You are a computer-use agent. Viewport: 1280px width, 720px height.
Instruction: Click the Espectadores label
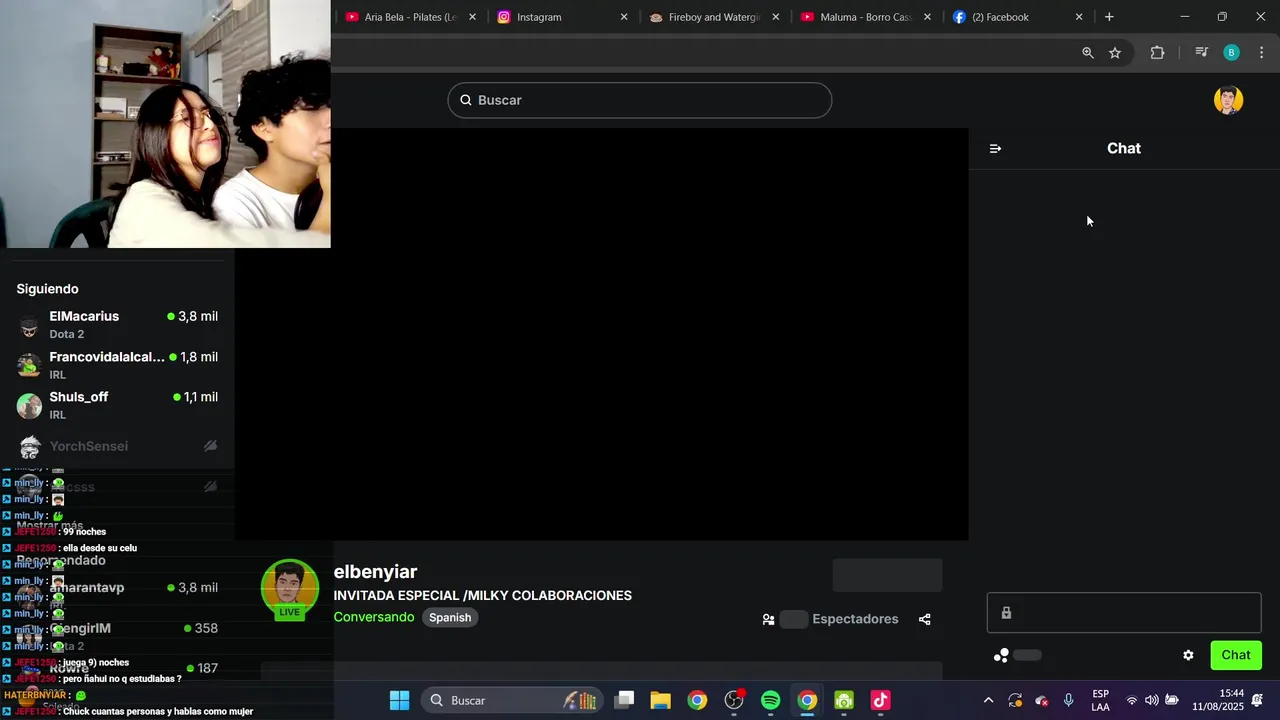pos(855,619)
